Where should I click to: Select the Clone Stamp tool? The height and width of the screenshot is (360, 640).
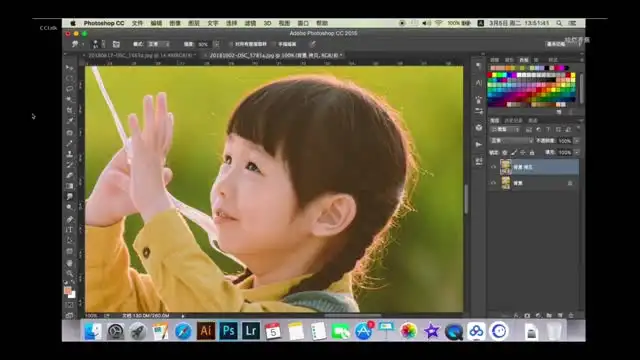coord(70,154)
